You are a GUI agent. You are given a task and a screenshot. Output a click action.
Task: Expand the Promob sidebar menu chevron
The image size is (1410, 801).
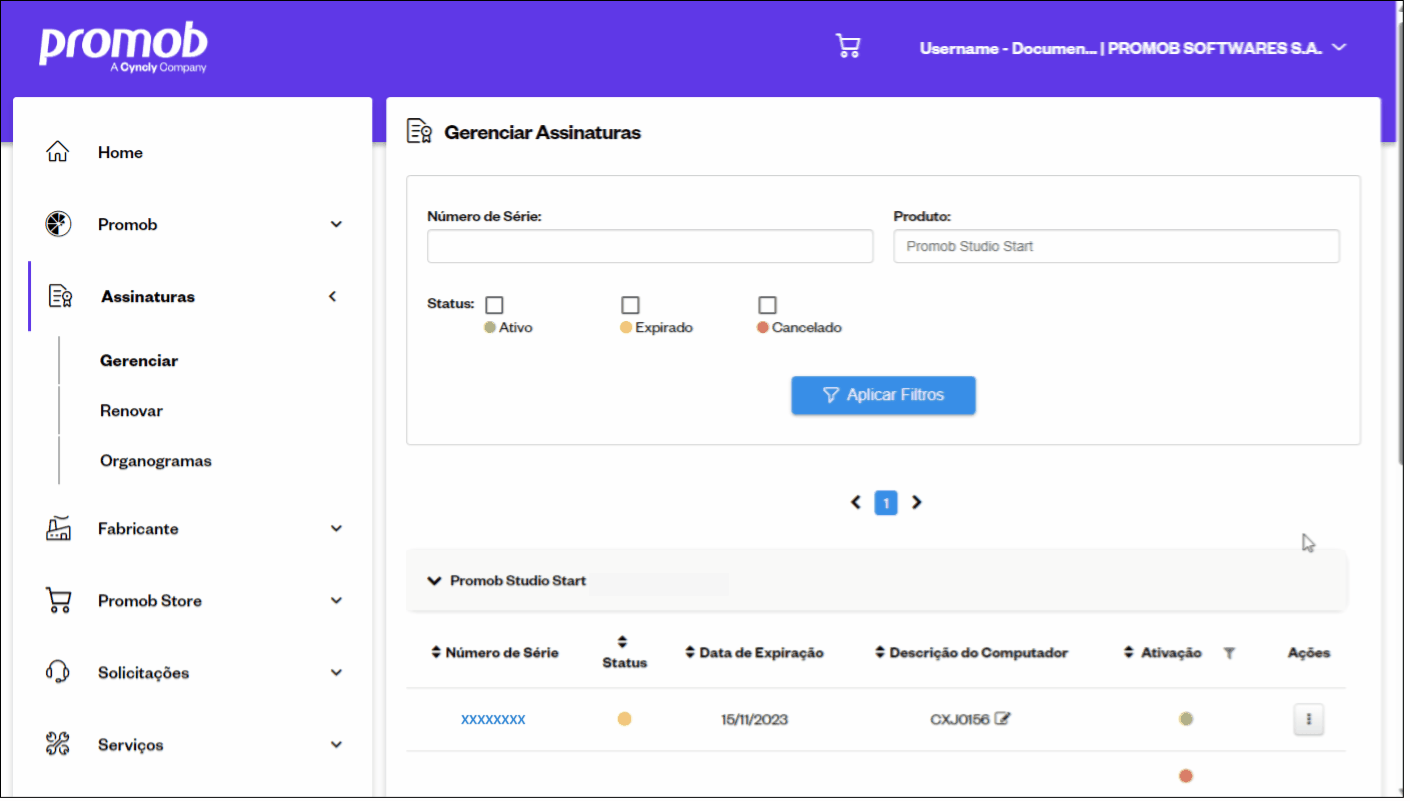(336, 224)
